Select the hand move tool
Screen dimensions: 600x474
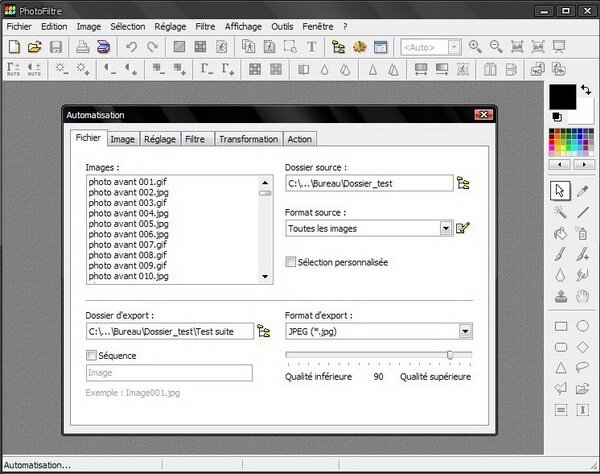[582, 296]
